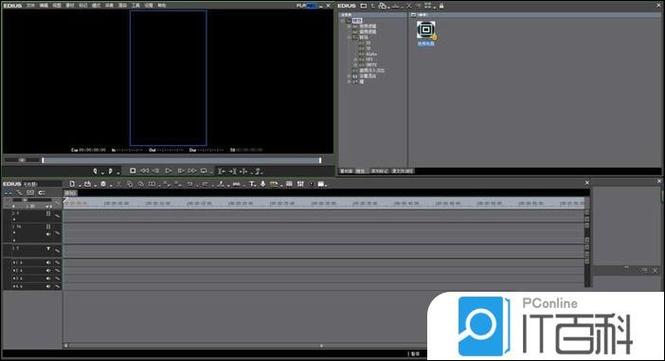This screenshot has height=361, width=665.
Task: Toggle loop playback in the player controls
Action: coord(204,171)
